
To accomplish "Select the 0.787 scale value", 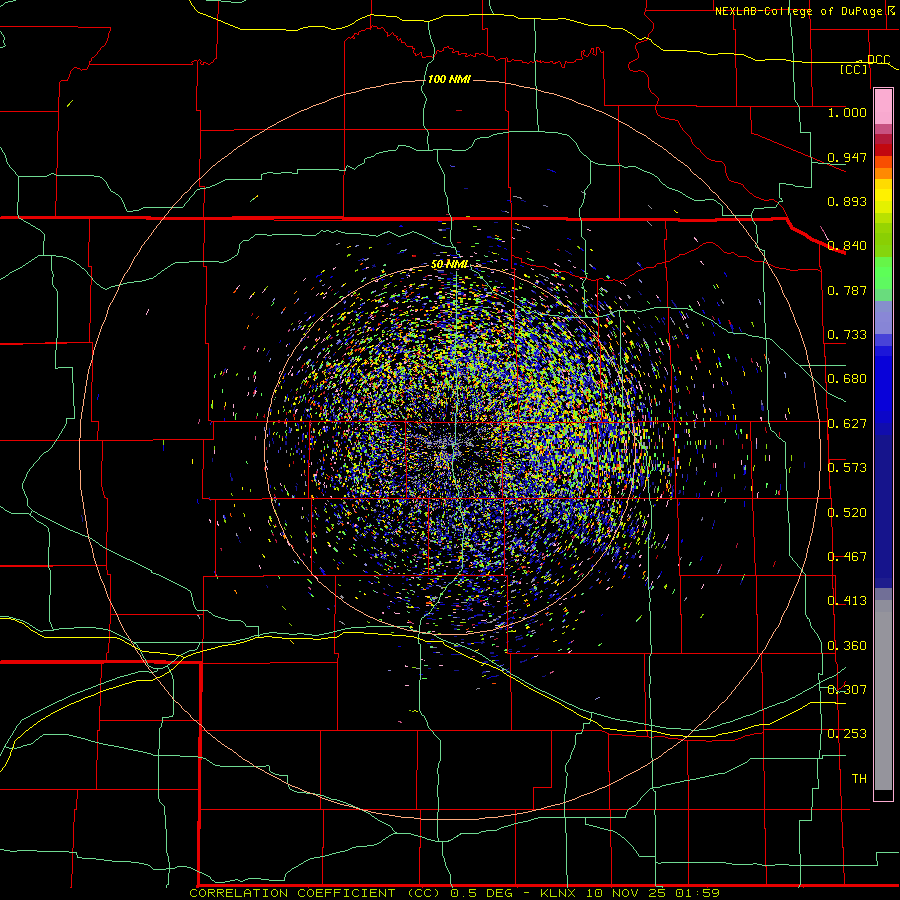I will pyautogui.click(x=847, y=290).
